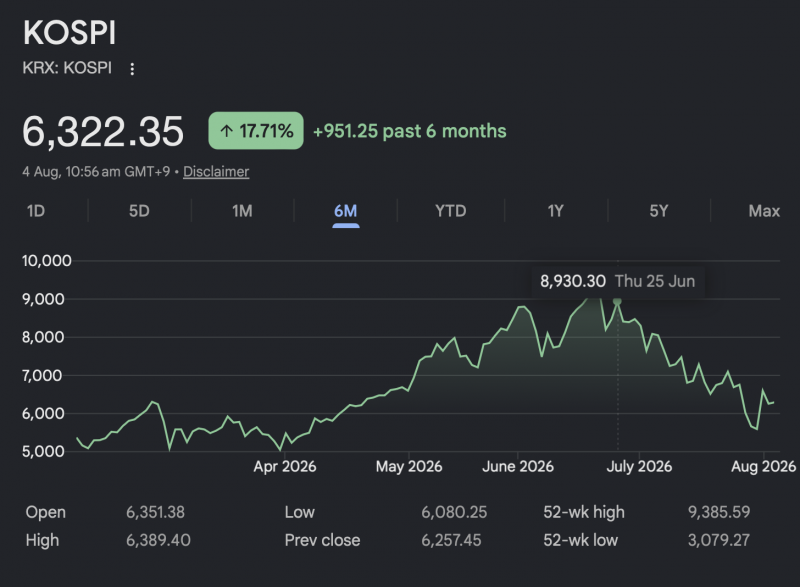Click the 7,000 y-axis label
Image resolution: width=800 pixels, height=587 pixels.
pos(43,376)
